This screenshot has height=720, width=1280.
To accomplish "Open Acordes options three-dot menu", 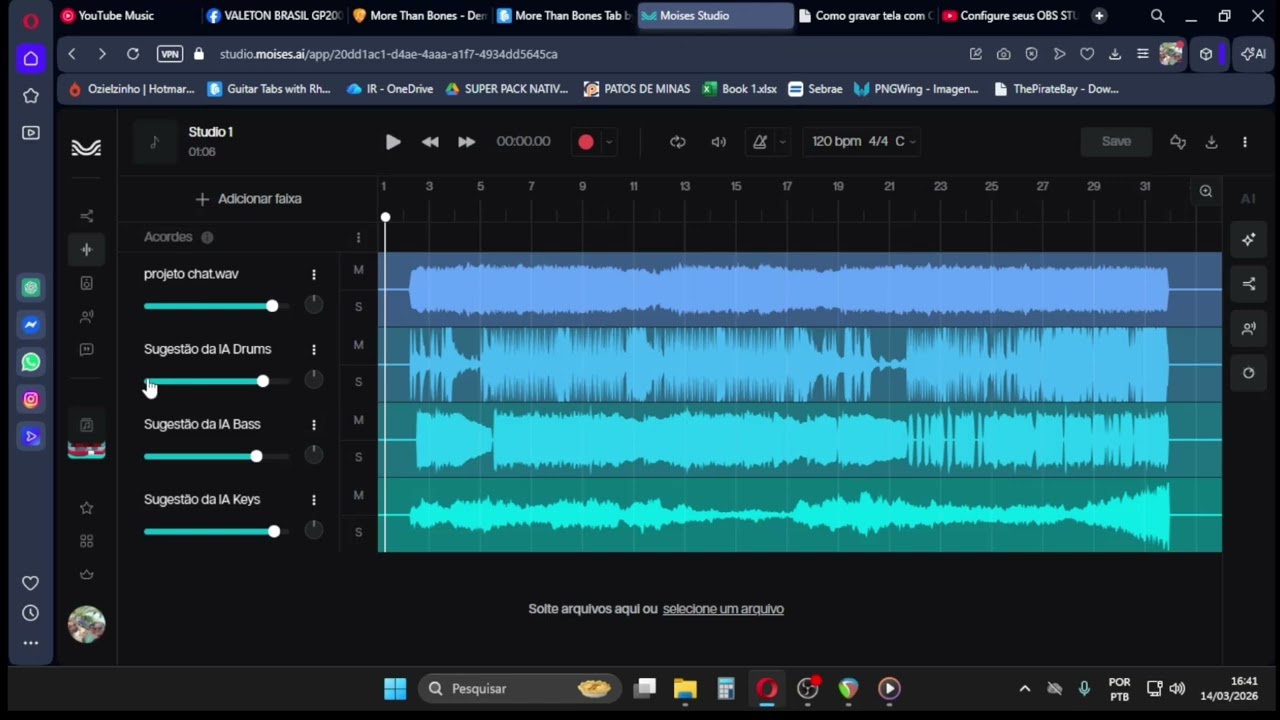I will [x=358, y=237].
